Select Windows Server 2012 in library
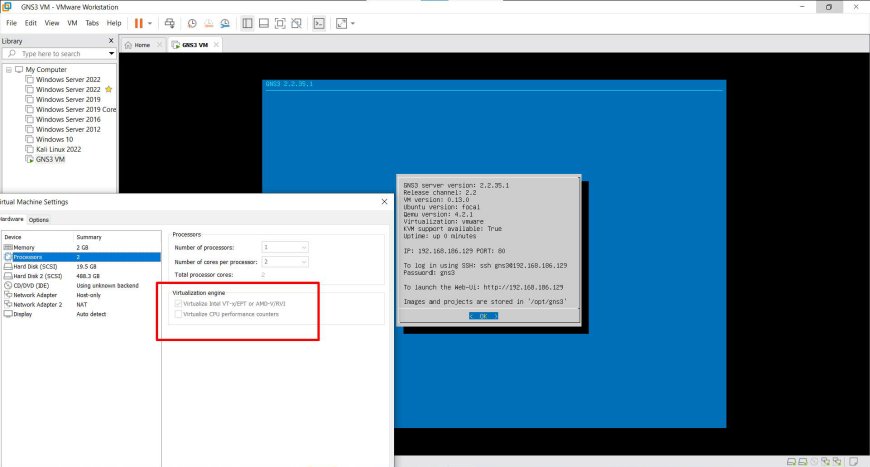Screen dimensions: 870x467 [x=68, y=129]
